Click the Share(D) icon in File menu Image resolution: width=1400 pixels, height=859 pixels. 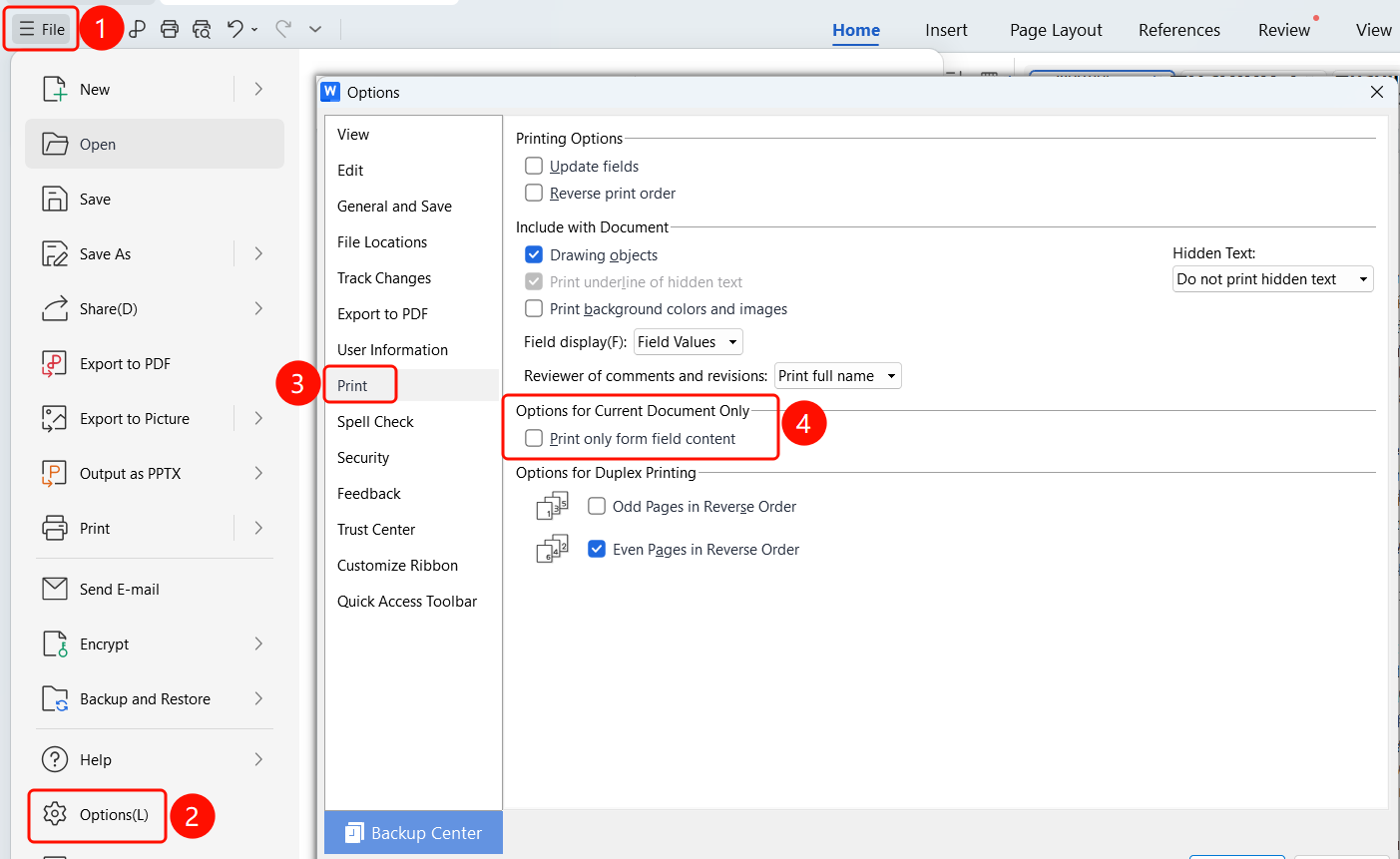(55, 308)
